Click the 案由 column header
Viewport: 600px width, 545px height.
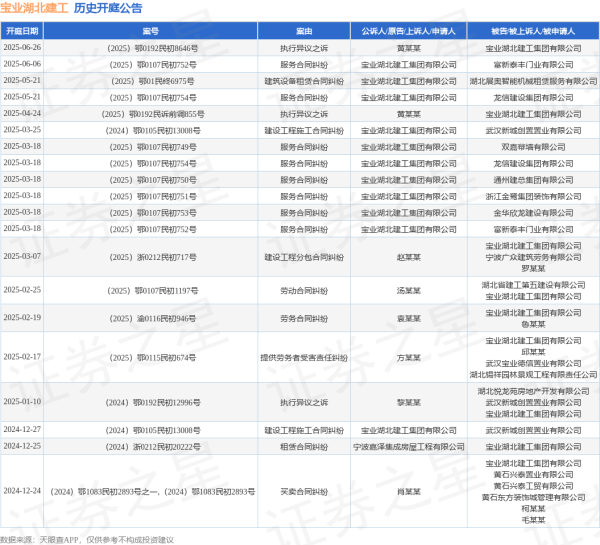click(x=304, y=31)
